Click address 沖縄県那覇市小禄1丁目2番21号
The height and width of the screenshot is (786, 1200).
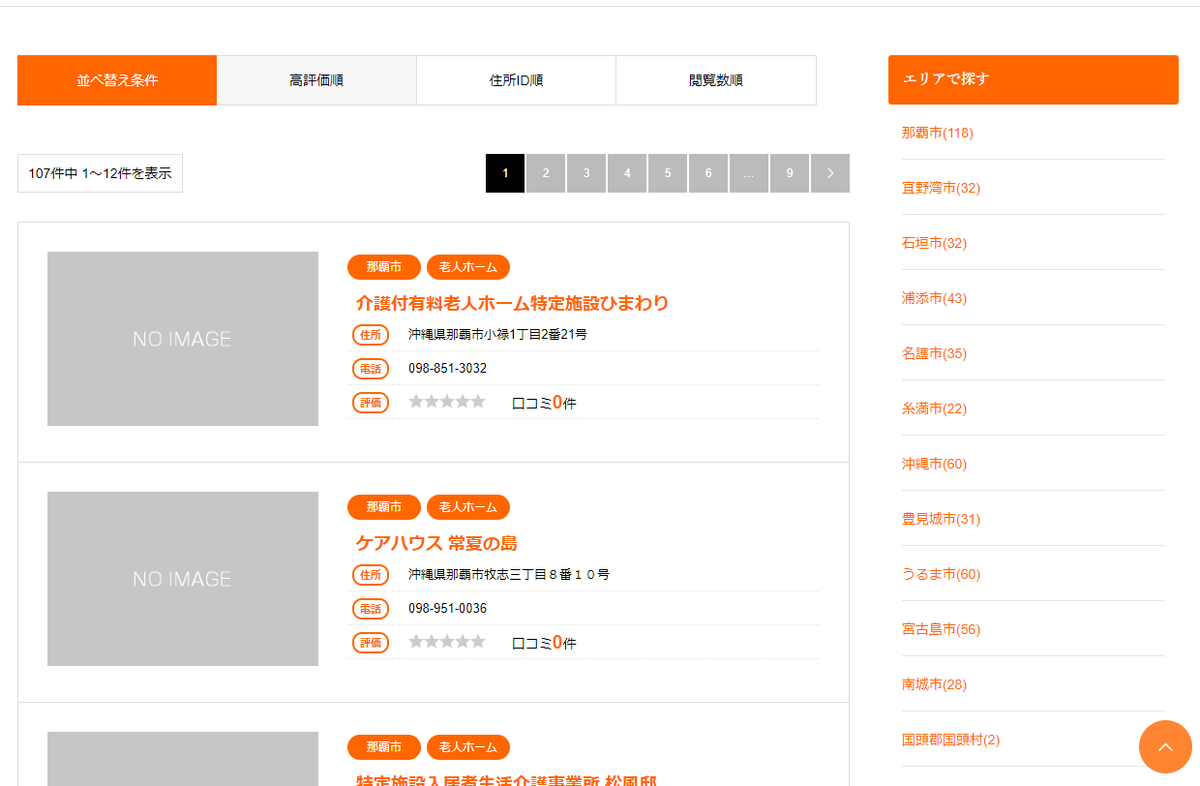tap(497, 334)
